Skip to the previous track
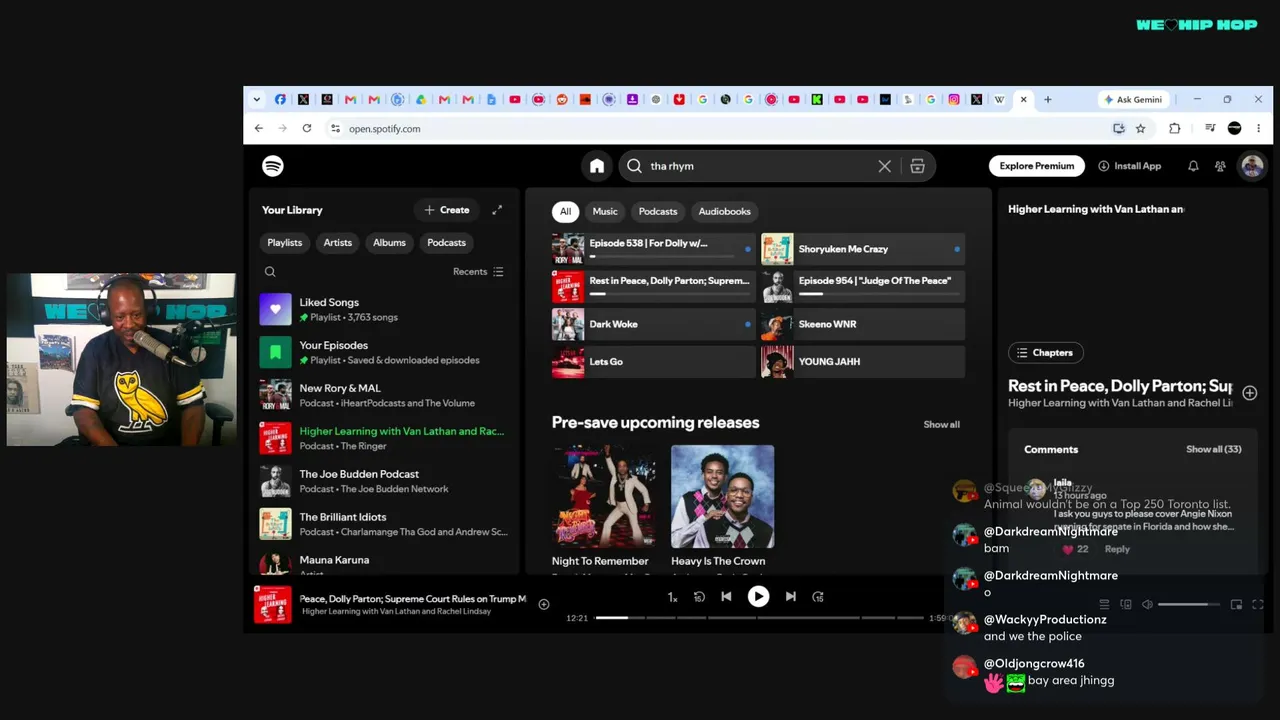The image size is (1280, 720). point(726,597)
